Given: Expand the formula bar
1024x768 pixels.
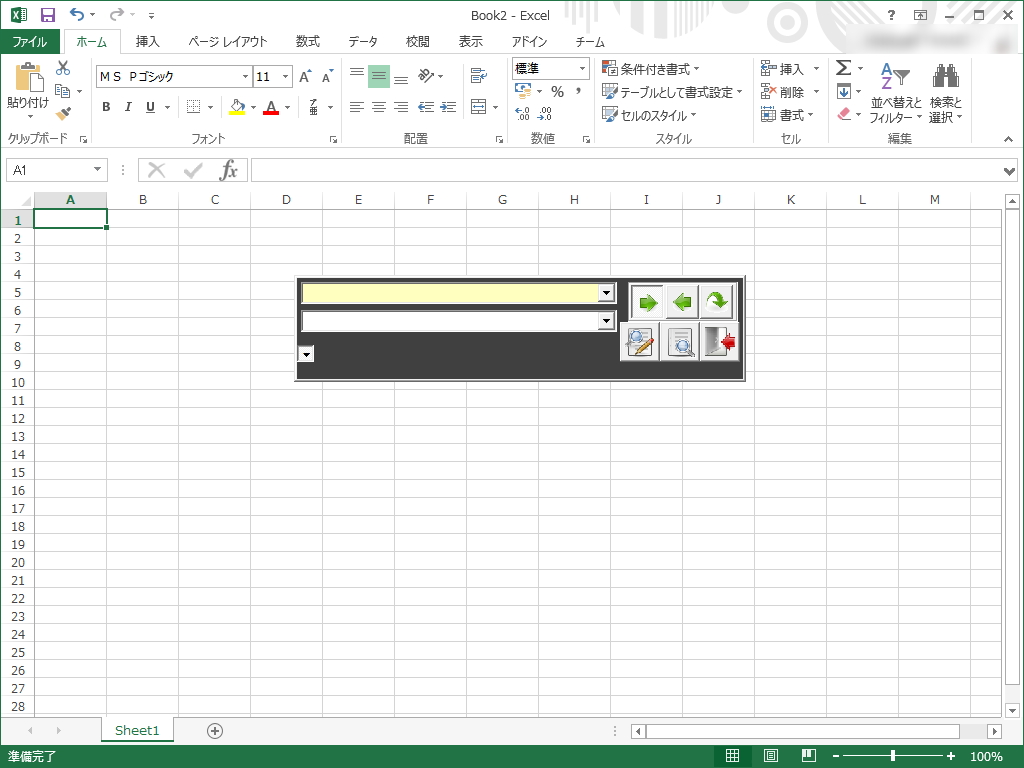Looking at the screenshot, I should coord(1009,171).
